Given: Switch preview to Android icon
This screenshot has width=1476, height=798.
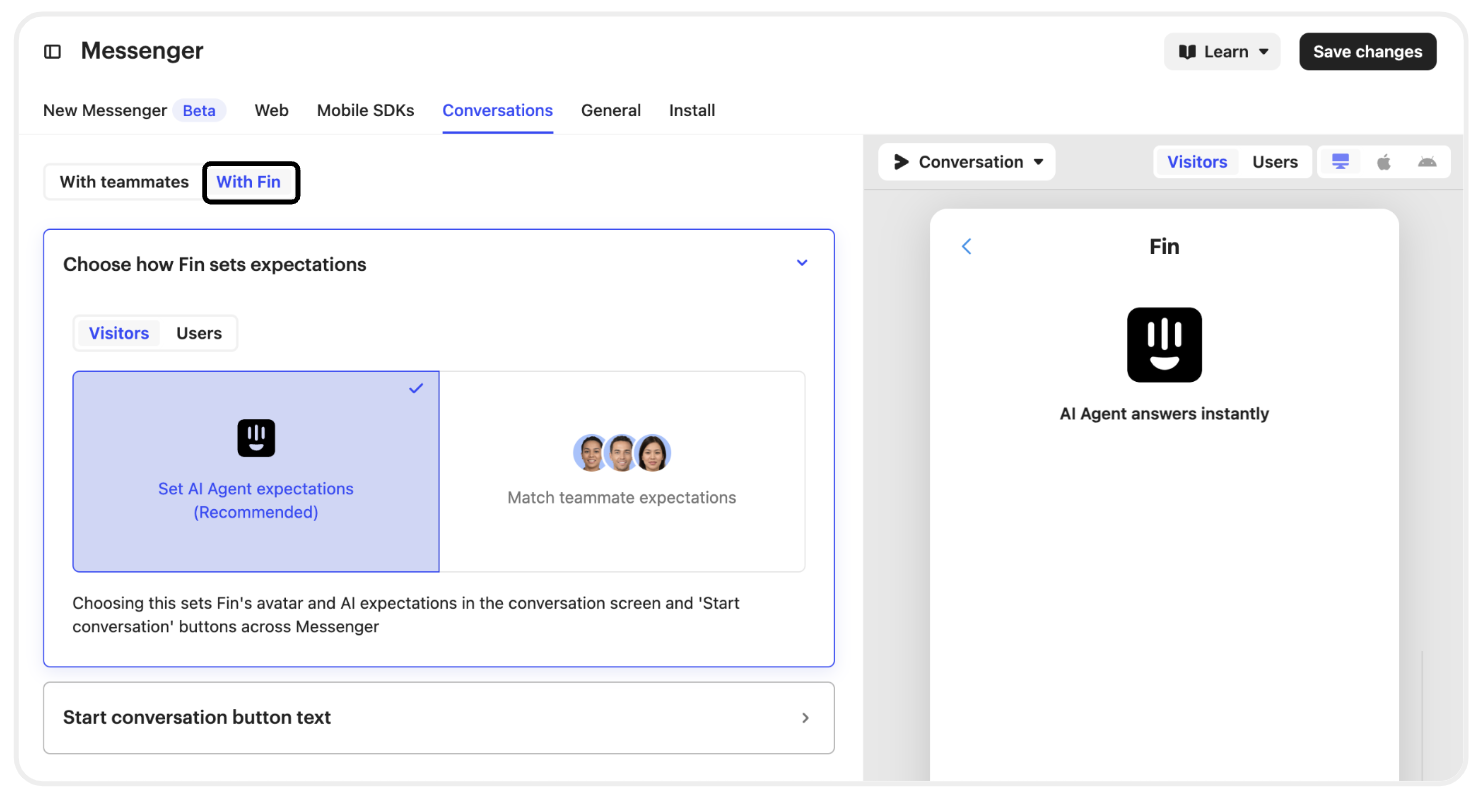Looking at the screenshot, I should pyautogui.click(x=1427, y=162).
